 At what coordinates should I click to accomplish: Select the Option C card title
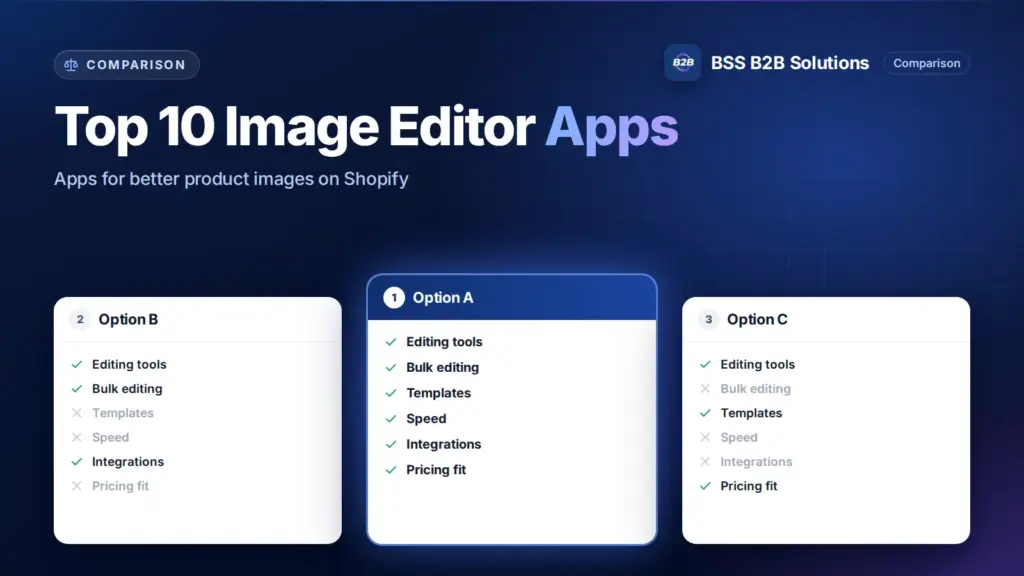click(757, 319)
